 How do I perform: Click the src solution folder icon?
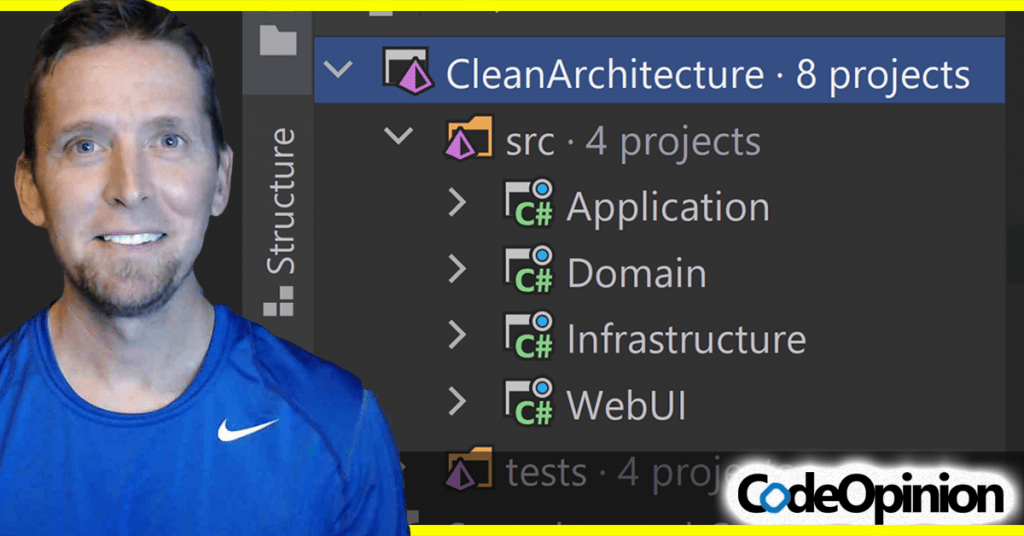point(469,139)
